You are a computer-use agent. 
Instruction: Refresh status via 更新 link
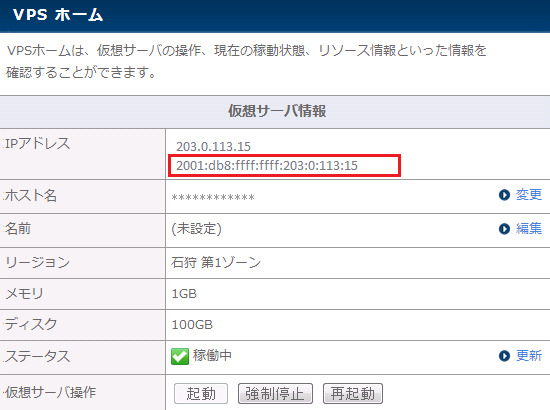click(529, 355)
